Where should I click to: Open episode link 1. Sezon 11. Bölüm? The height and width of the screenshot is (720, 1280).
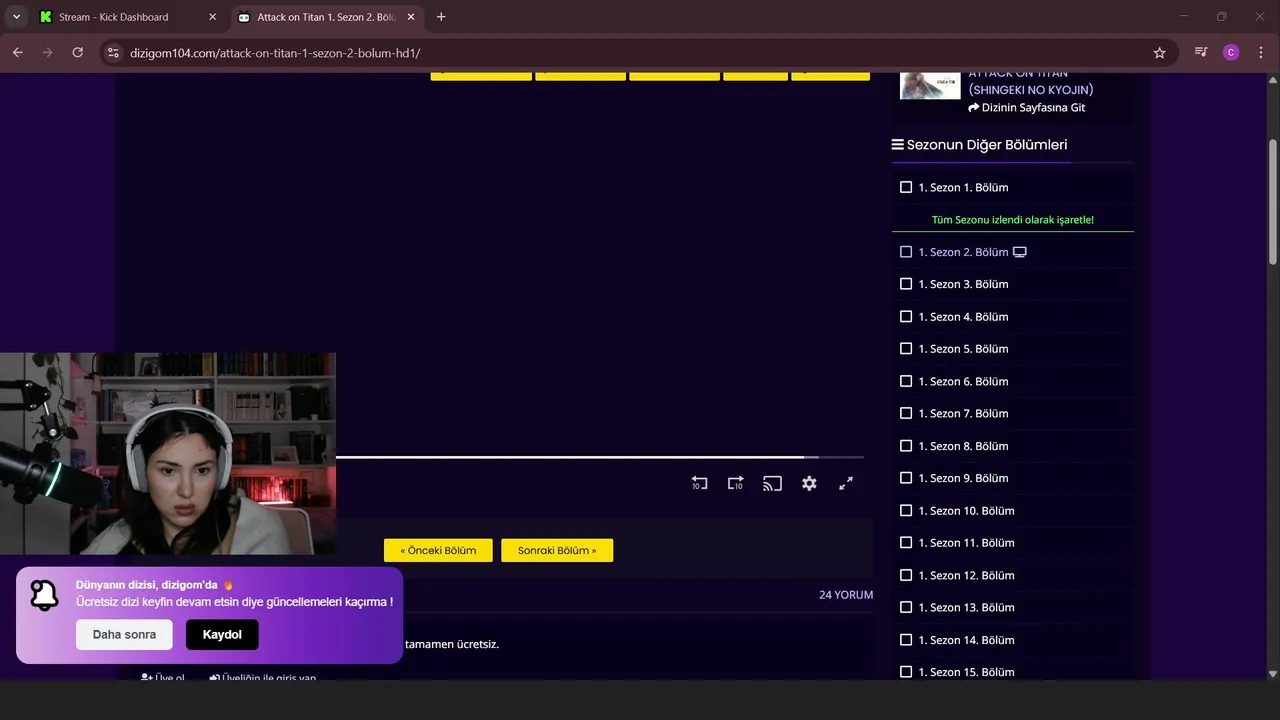pyautogui.click(x=966, y=543)
